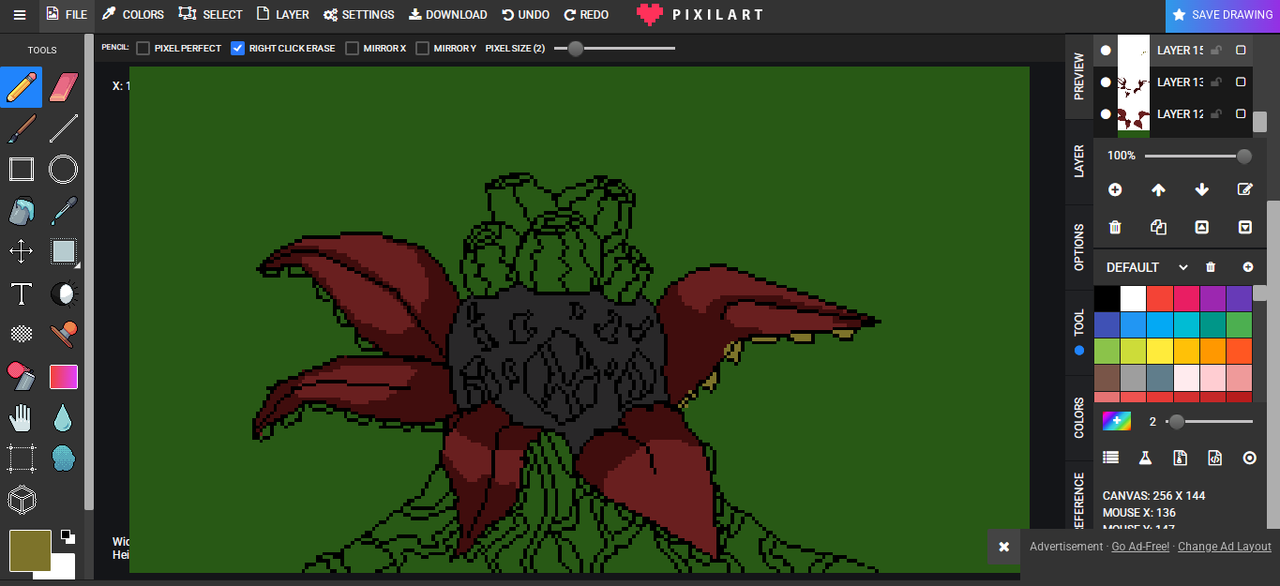
Task: Select the 3D cube tool
Action: 21,500
